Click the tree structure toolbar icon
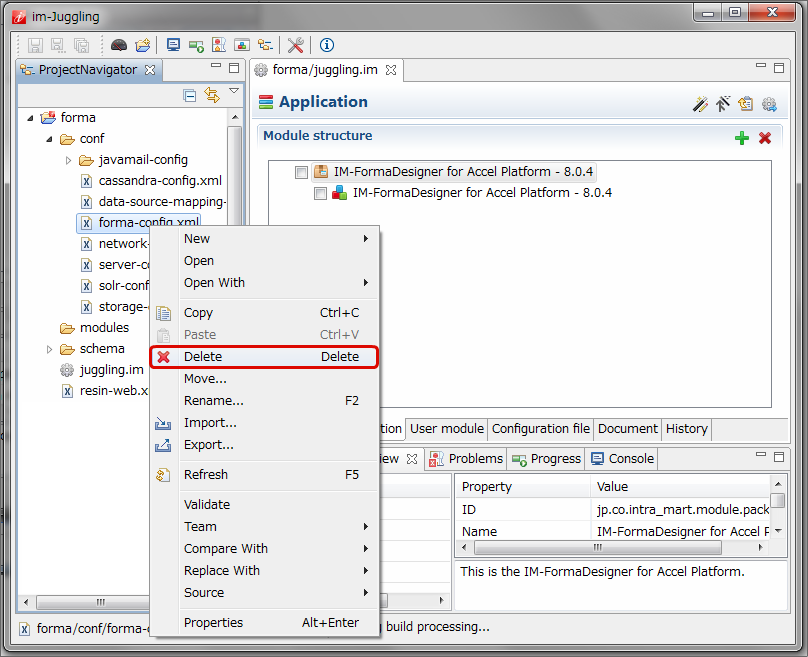Viewport: 808px width, 657px height. tap(265, 45)
